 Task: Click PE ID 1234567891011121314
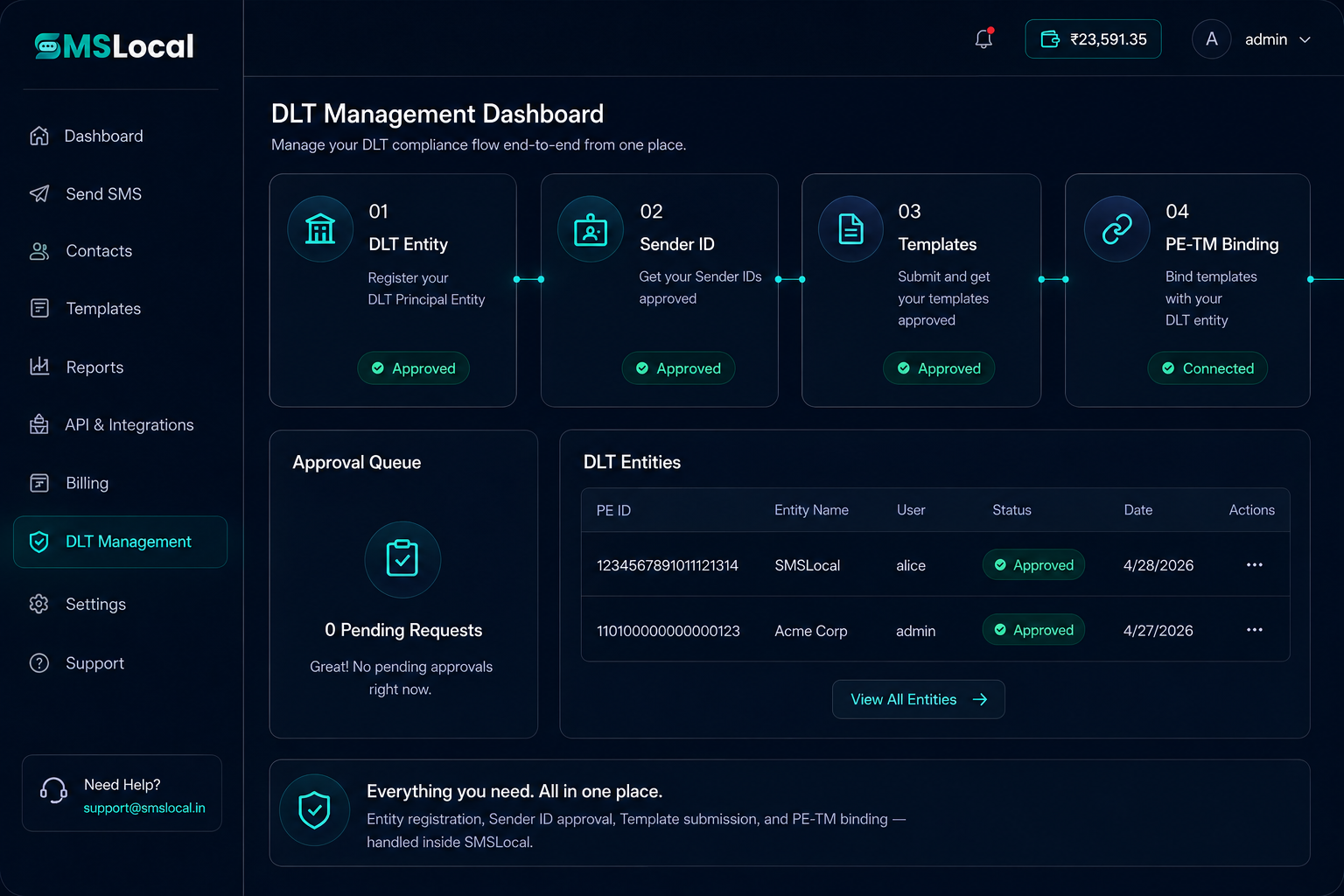(x=668, y=565)
